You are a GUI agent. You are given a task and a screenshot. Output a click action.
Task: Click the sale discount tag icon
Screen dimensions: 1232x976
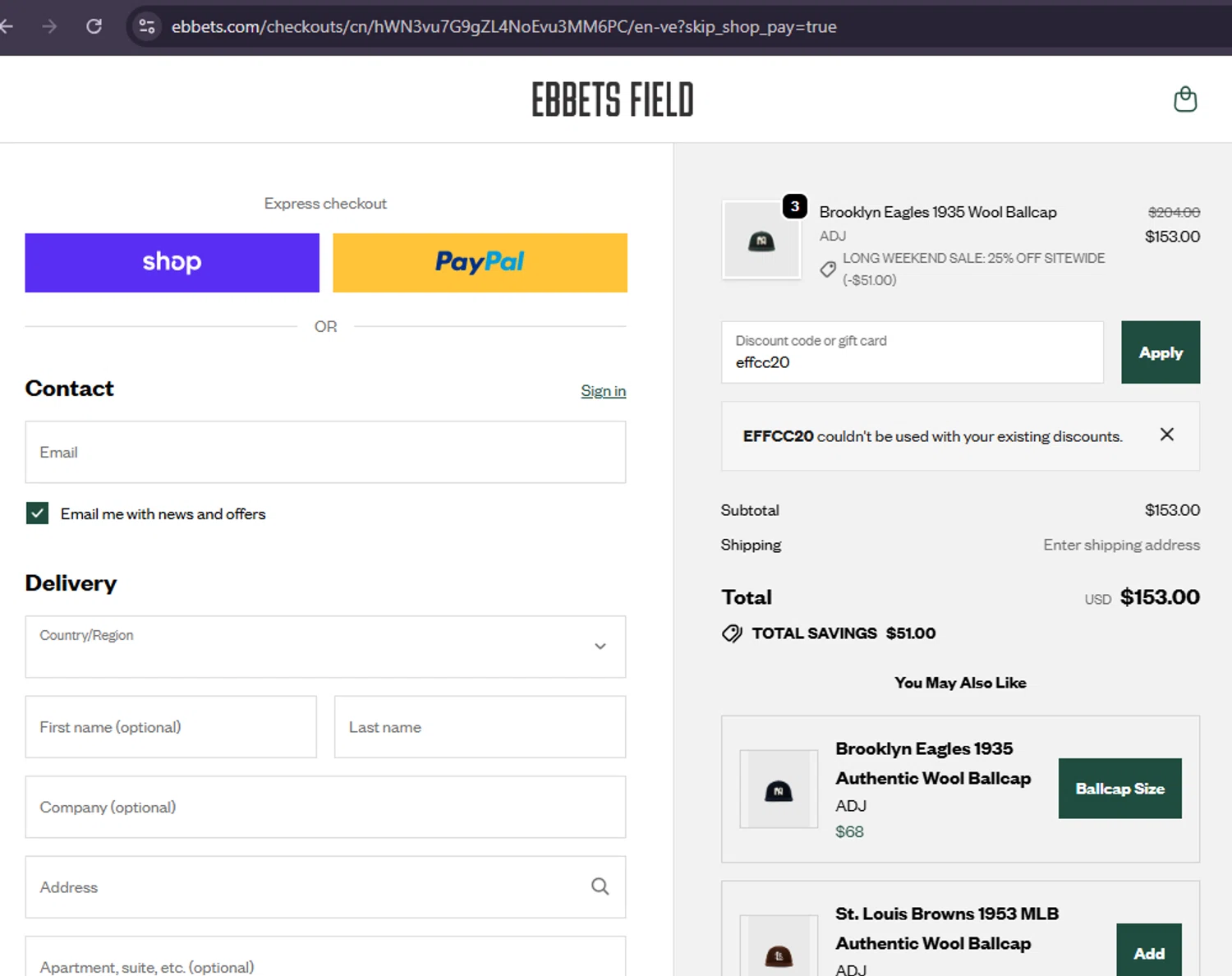tap(828, 269)
